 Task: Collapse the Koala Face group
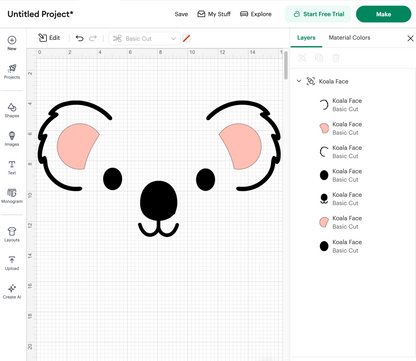pyautogui.click(x=299, y=81)
